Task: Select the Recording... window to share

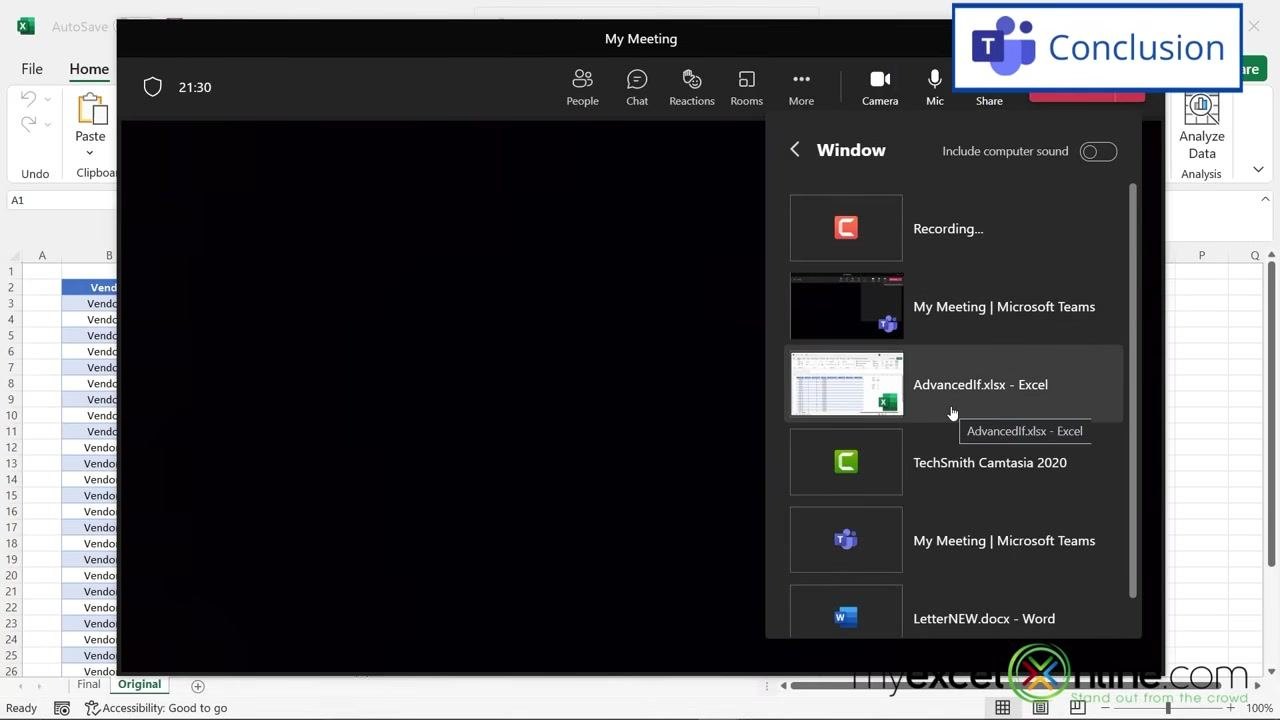Action: click(x=956, y=228)
